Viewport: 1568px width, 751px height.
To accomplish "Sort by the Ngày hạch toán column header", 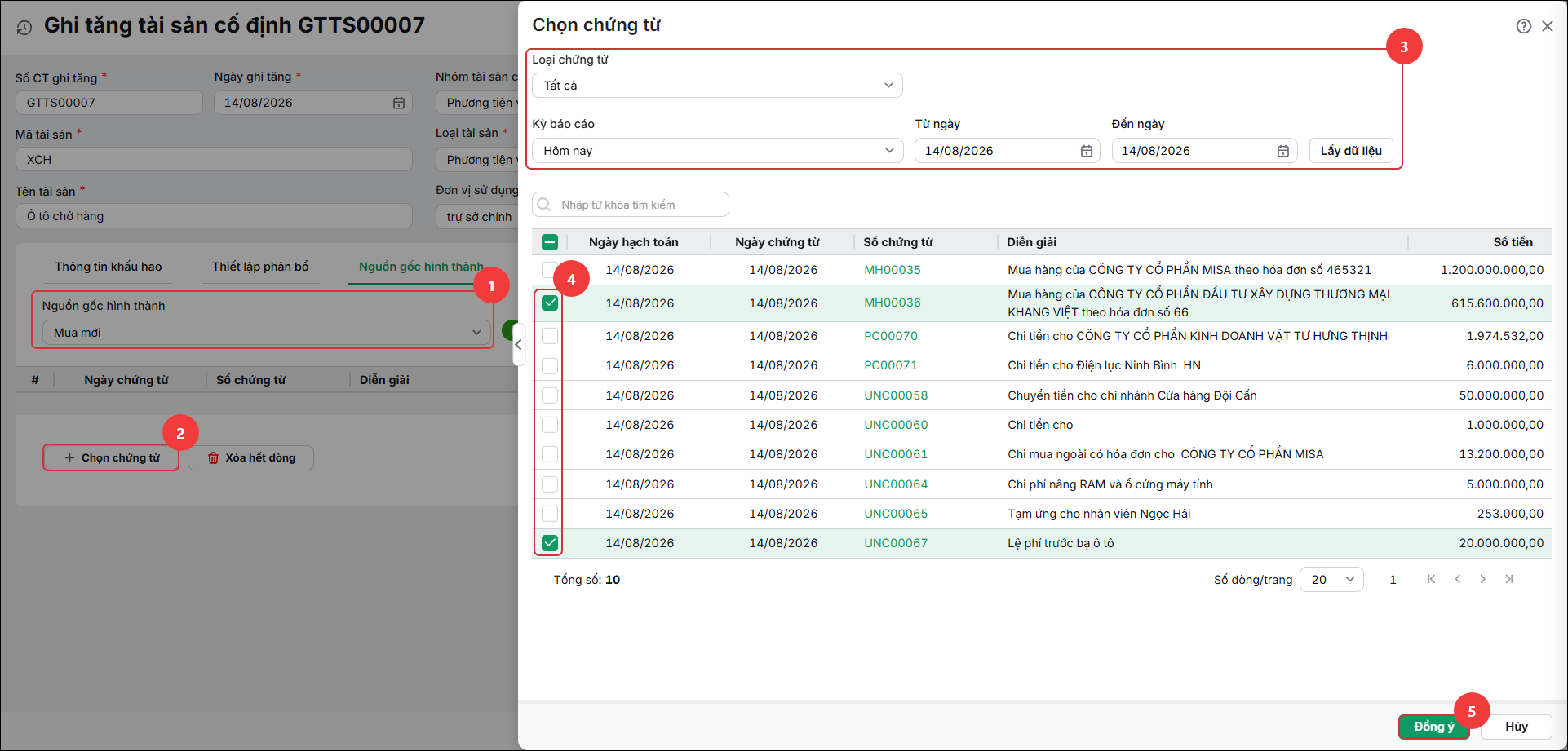I will [634, 242].
